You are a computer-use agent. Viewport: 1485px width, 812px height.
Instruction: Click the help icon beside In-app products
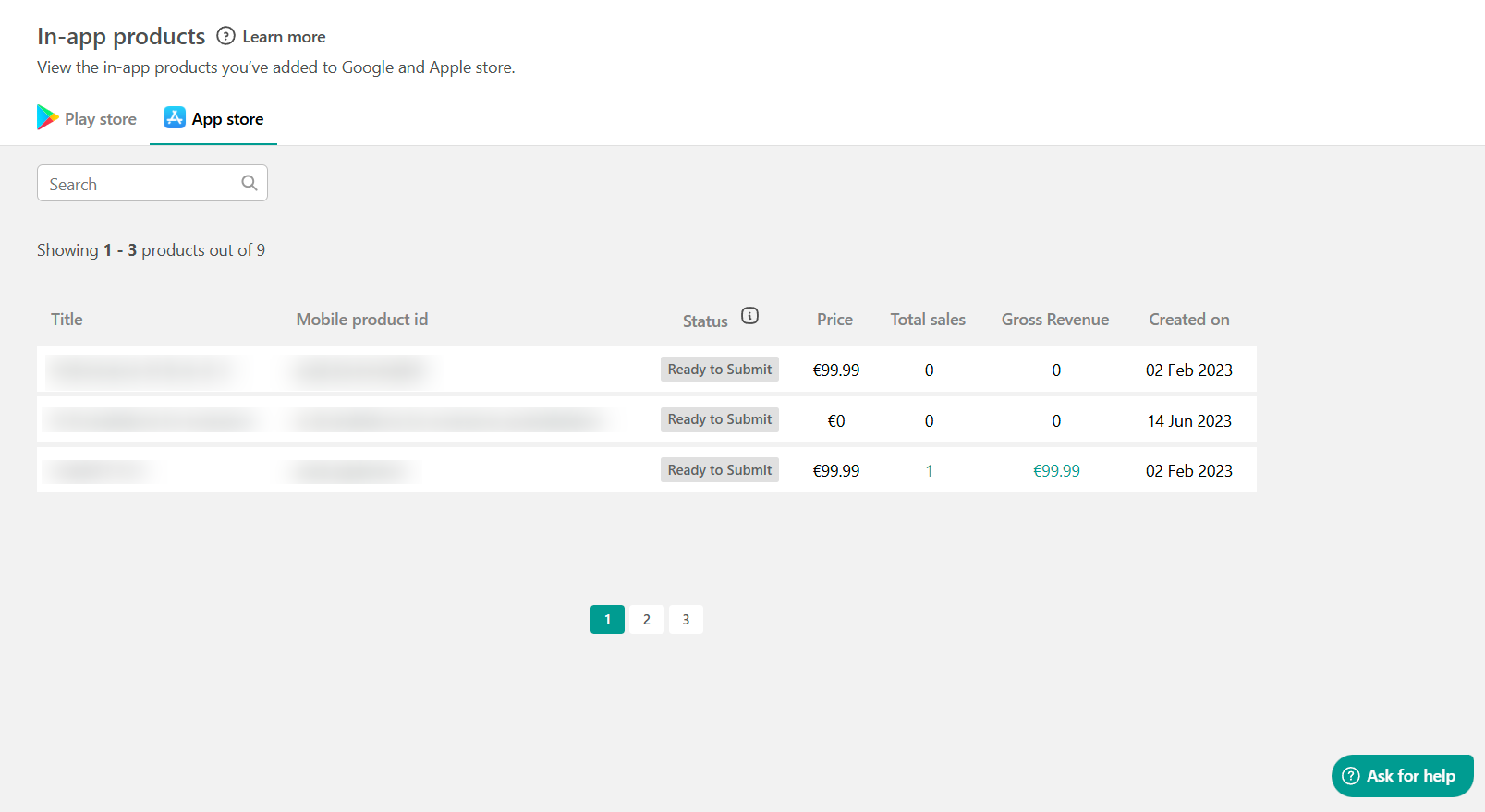point(225,36)
